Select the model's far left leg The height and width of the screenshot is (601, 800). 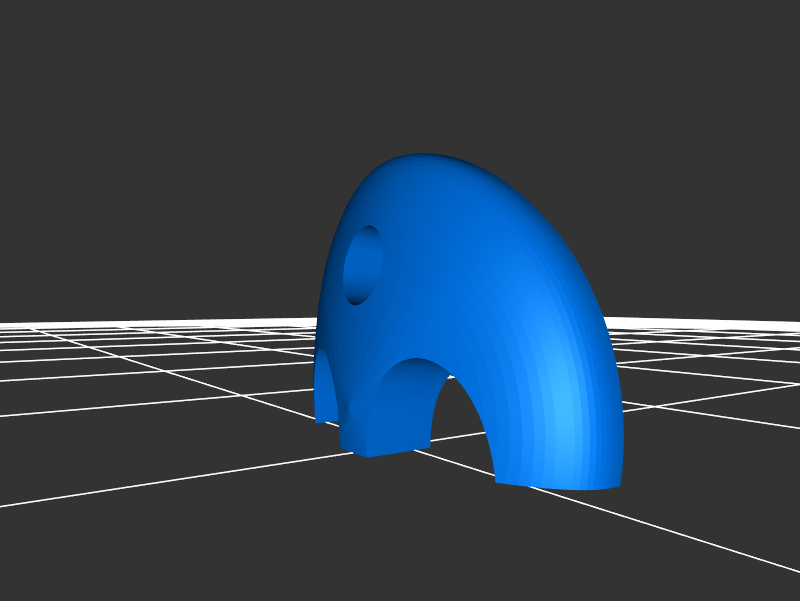pos(322,400)
